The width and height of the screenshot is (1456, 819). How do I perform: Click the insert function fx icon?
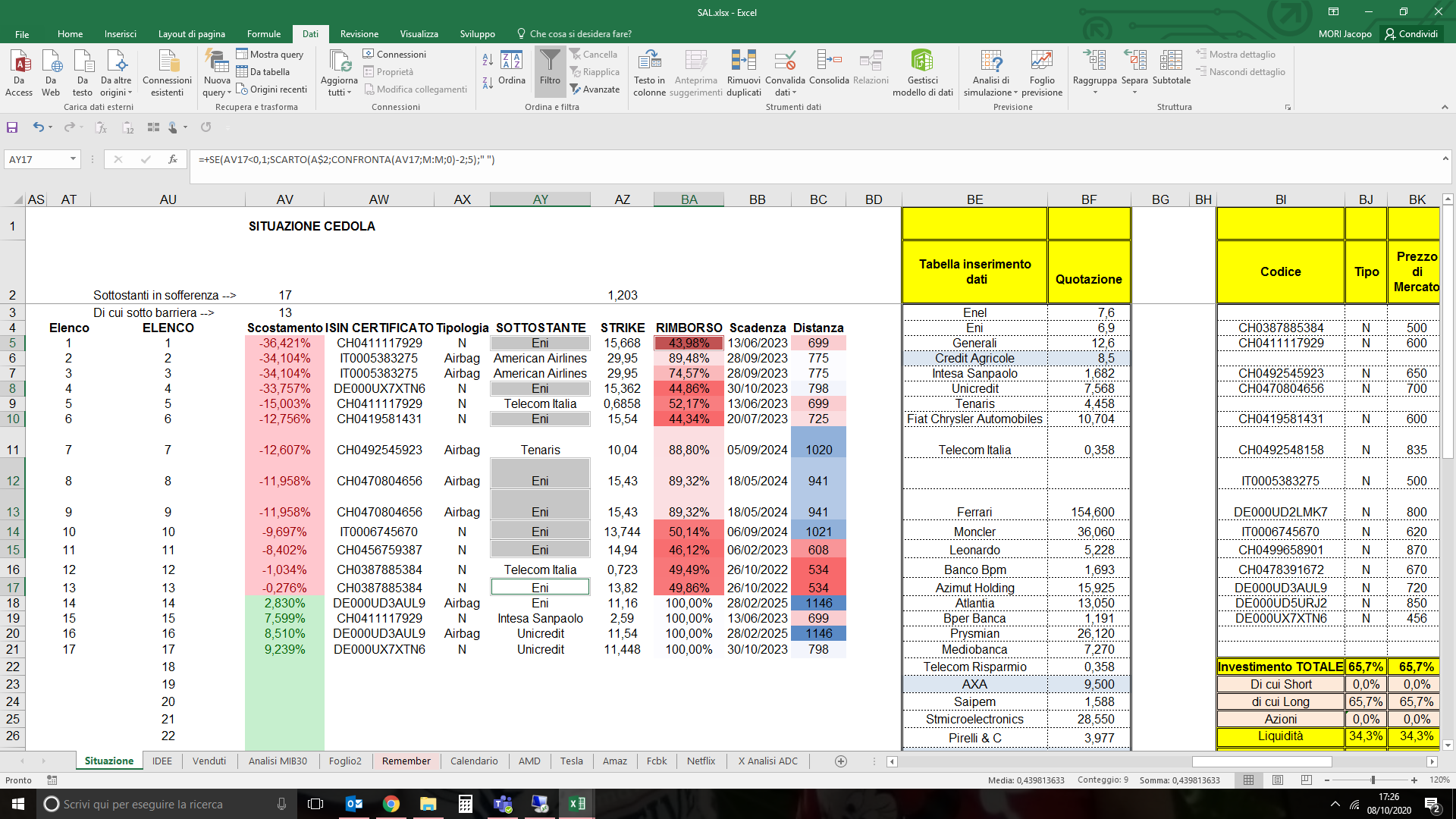click(173, 159)
